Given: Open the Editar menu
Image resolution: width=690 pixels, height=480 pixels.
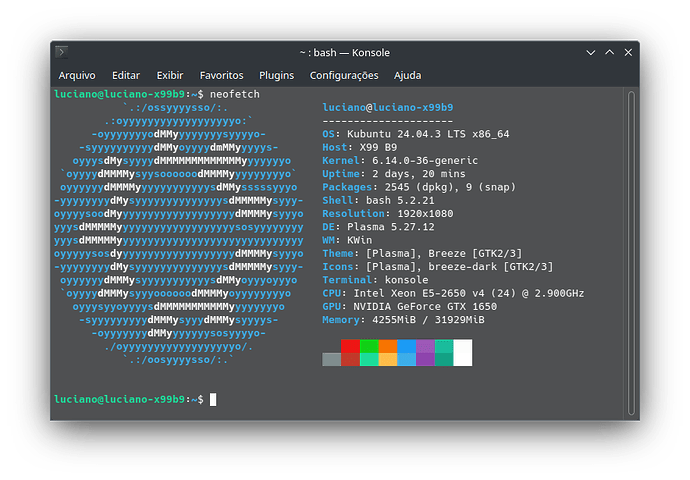Looking at the screenshot, I should coord(126,75).
